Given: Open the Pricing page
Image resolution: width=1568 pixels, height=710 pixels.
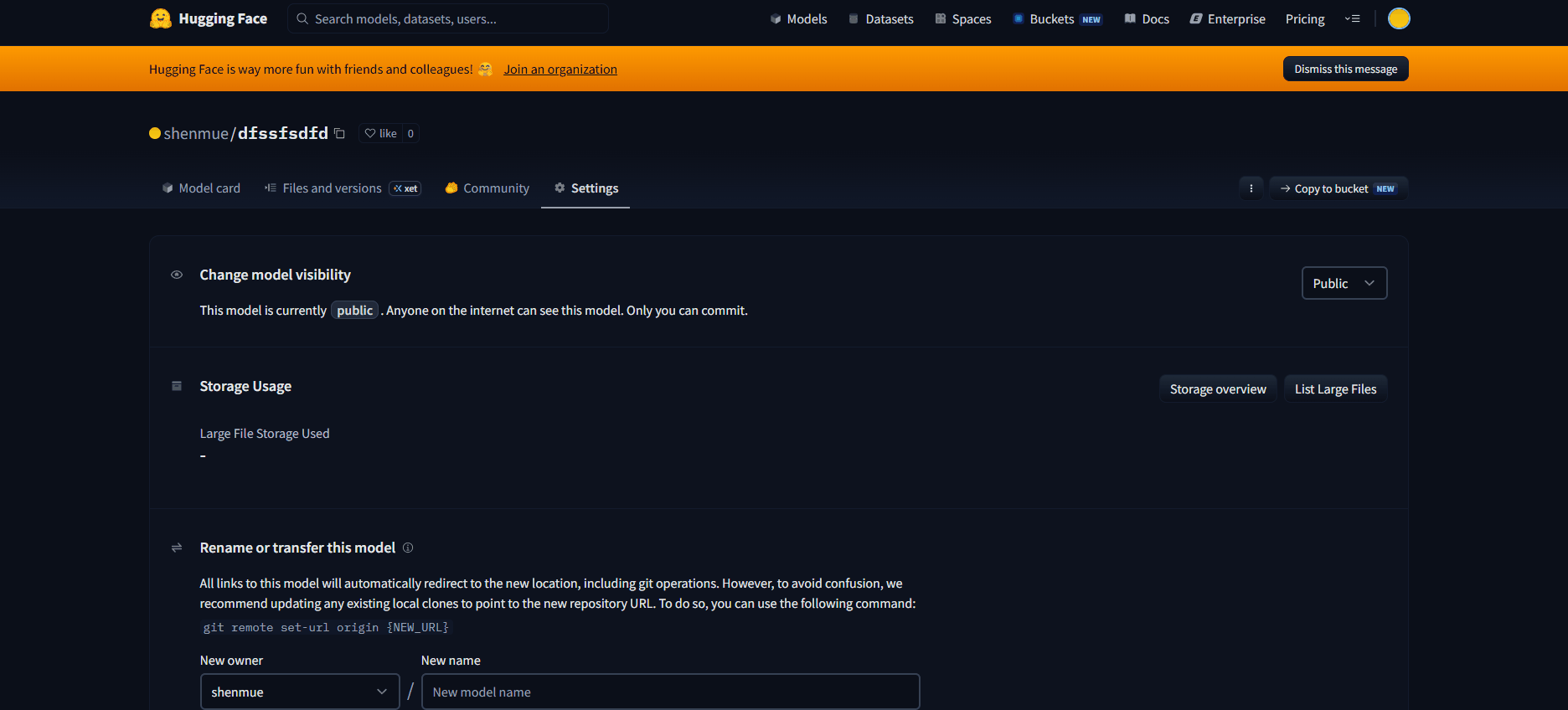Looking at the screenshot, I should coord(1305,18).
